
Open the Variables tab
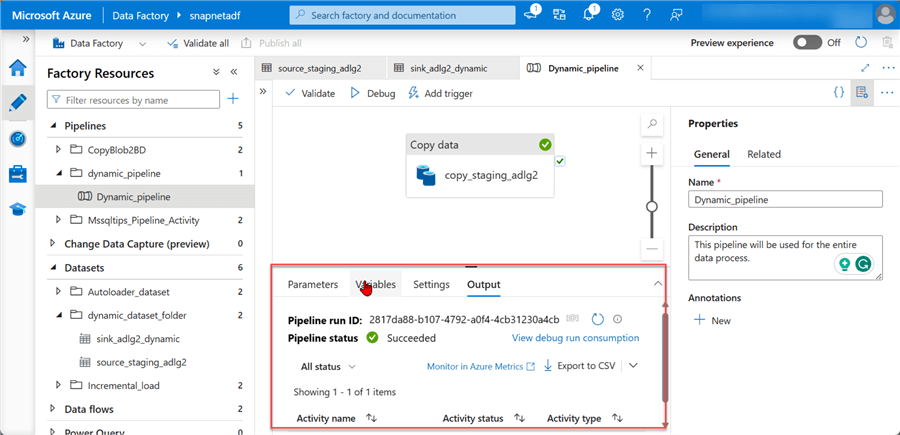coord(376,284)
